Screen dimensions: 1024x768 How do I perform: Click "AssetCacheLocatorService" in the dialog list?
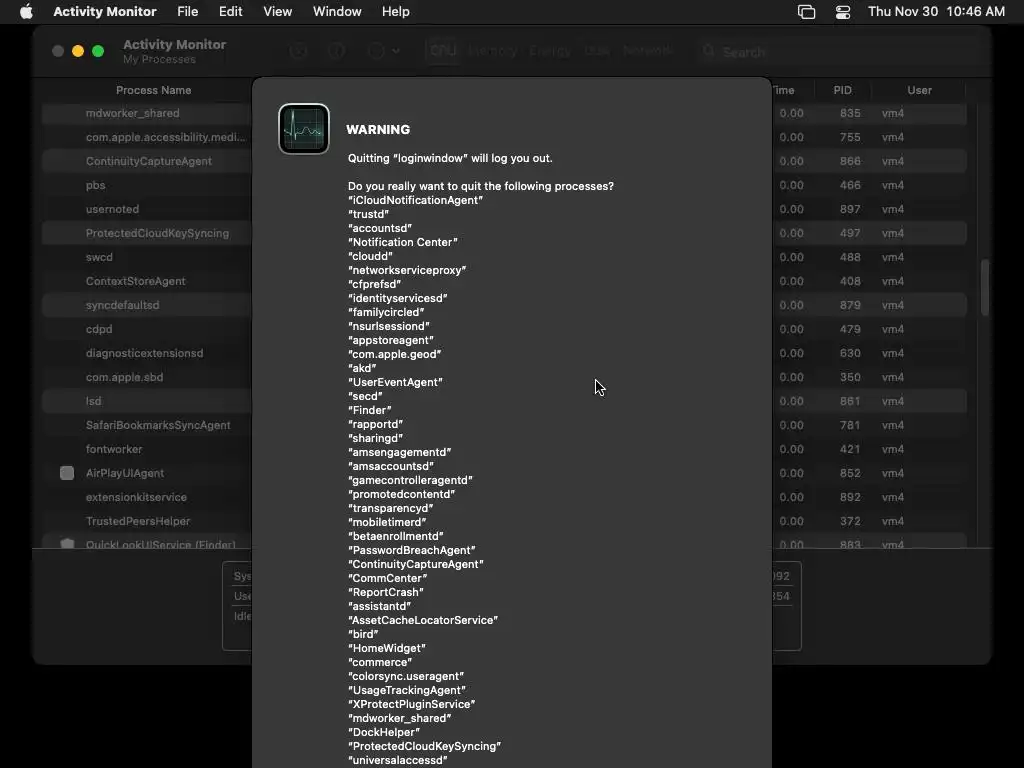click(x=423, y=620)
